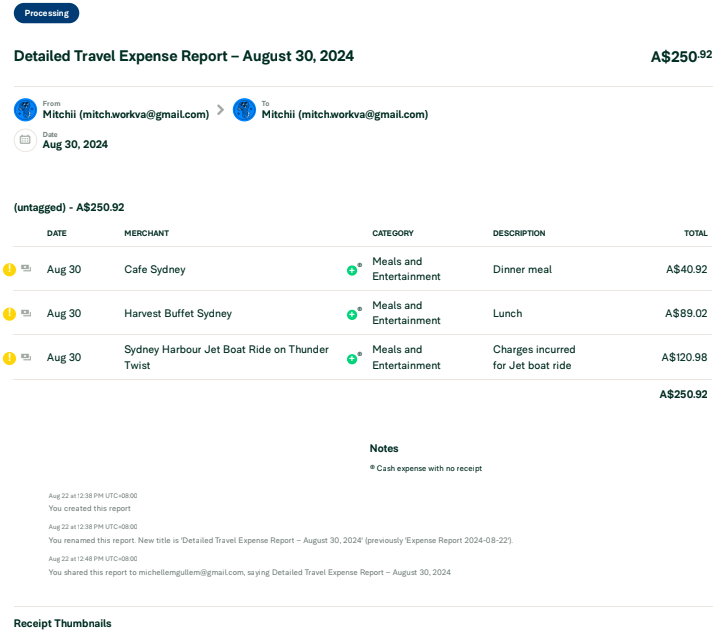722x636 pixels.
Task: Click the 'You created this report' log entry
Action: (x=90, y=508)
